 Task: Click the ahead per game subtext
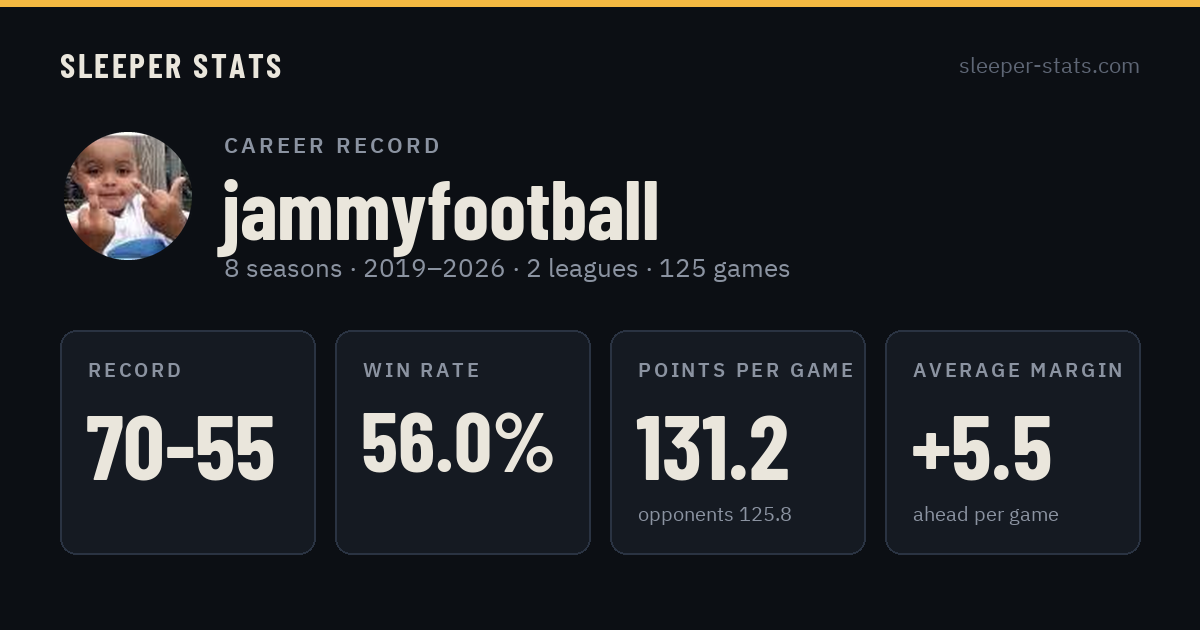pyautogui.click(x=986, y=515)
